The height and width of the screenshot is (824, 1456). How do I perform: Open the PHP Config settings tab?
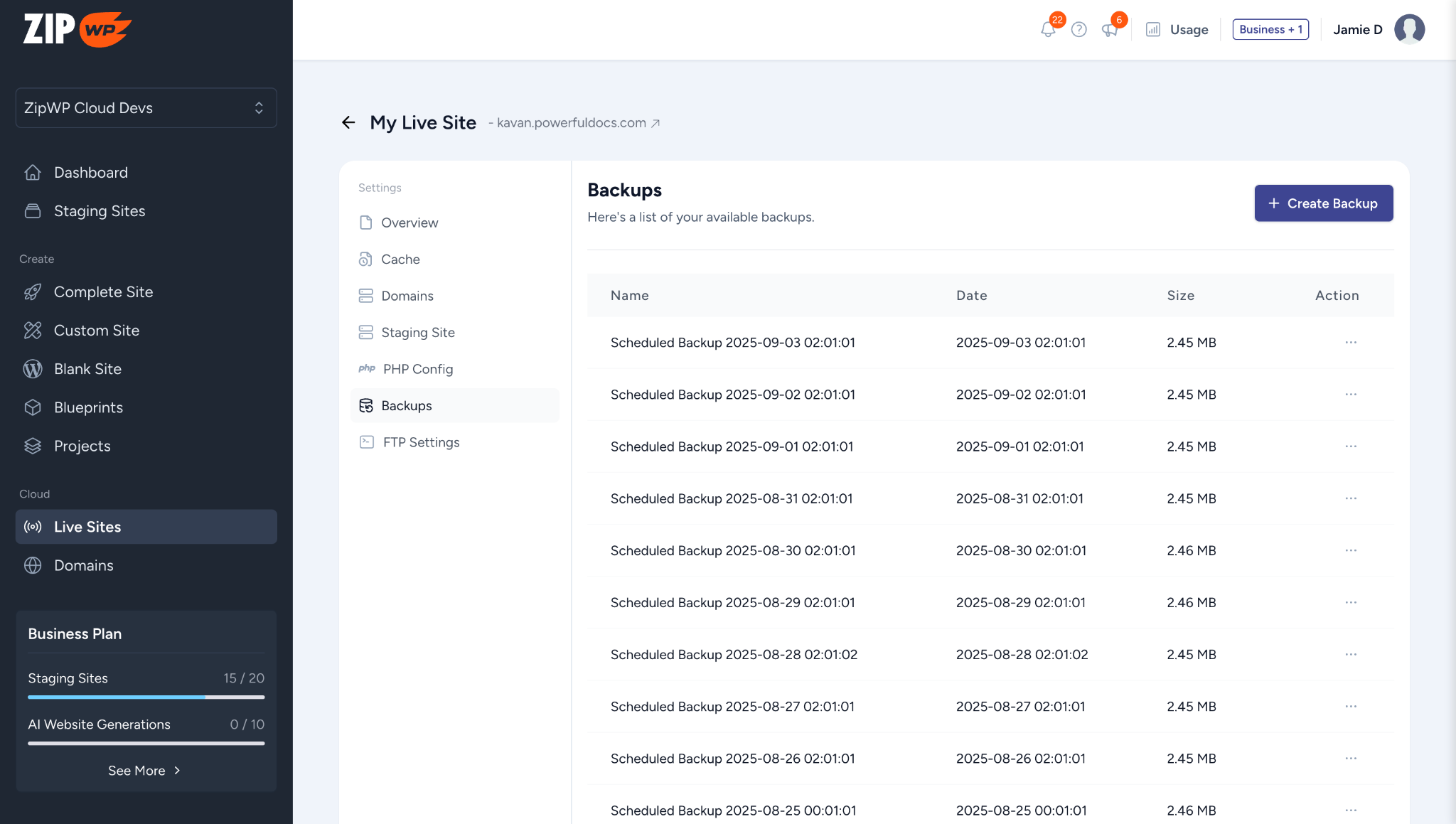417,369
